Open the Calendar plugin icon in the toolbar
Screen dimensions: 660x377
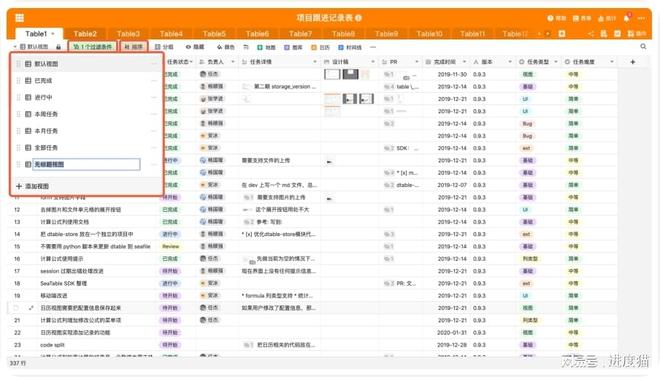pos(320,47)
